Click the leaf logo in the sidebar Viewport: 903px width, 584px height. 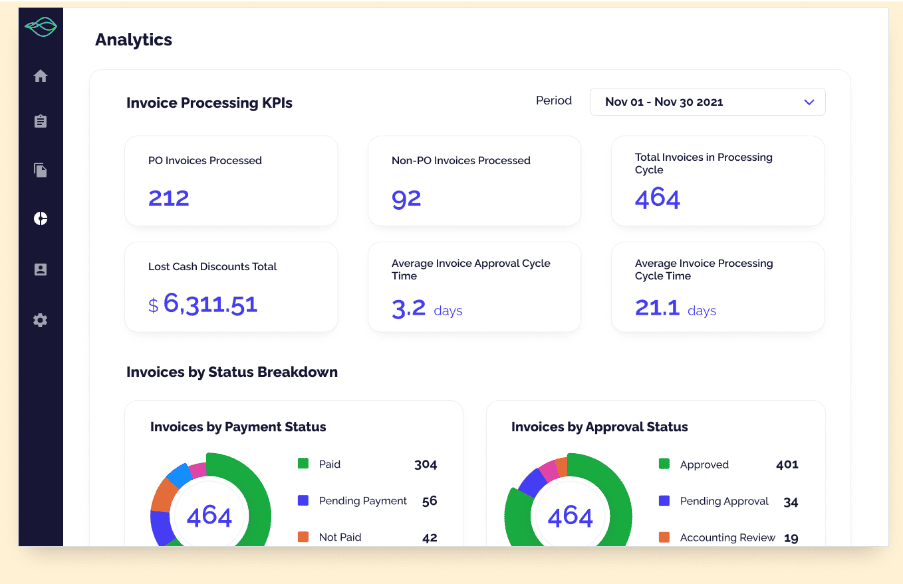[x=41, y=27]
